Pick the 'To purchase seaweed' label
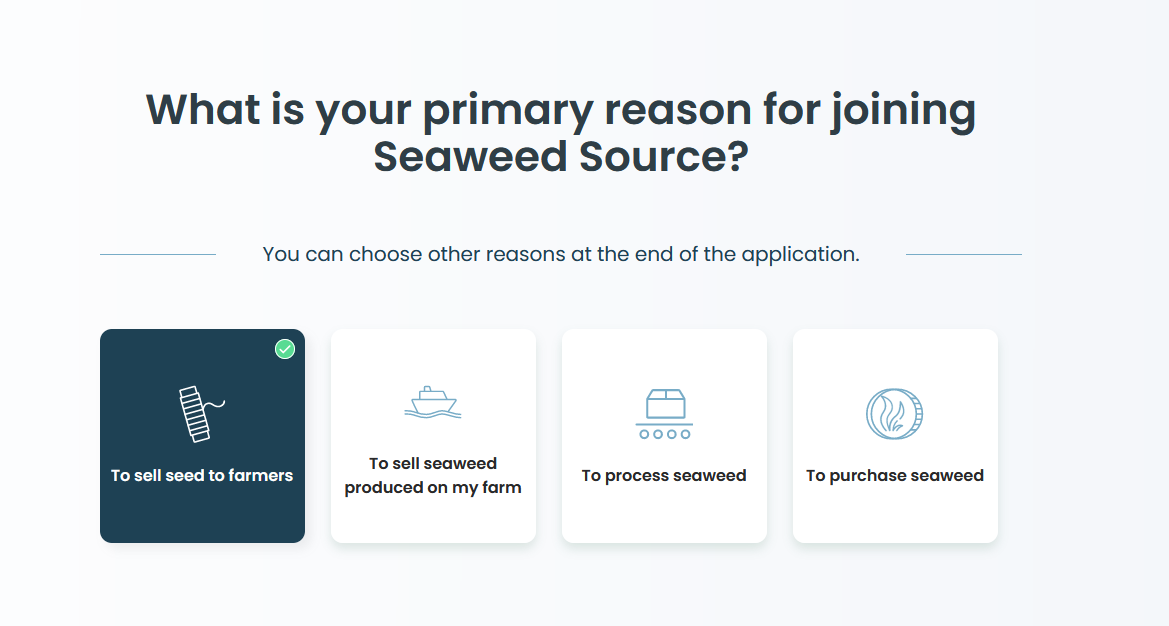1169x626 pixels. coord(895,476)
